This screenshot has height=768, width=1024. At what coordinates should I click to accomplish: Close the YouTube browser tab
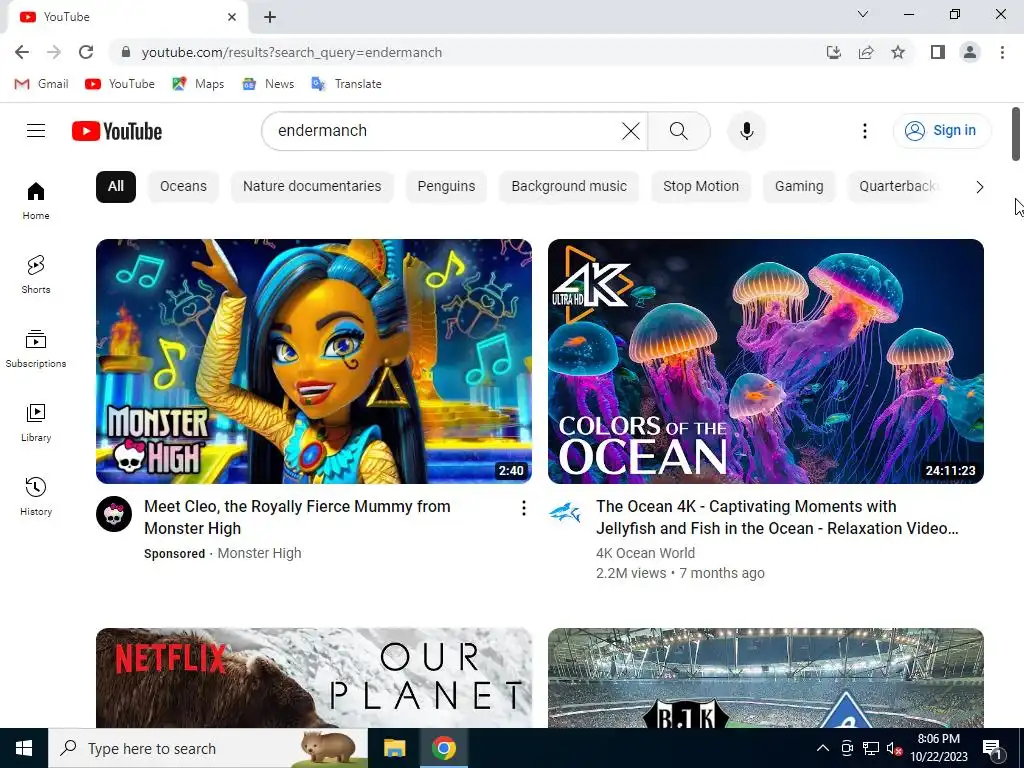click(232, 17)
